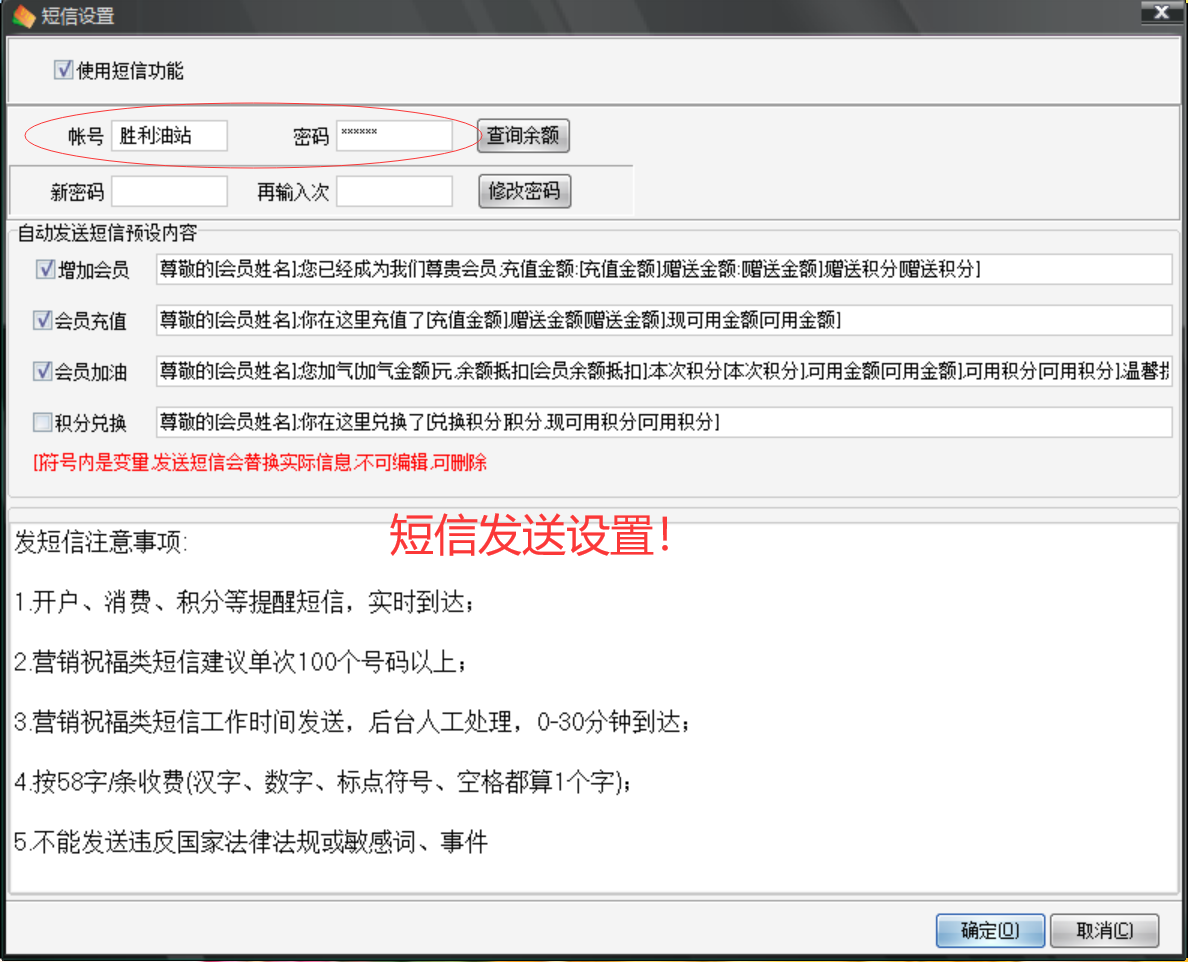Viewport: 1188px width, 962px height.
Task: Uncheck the 会员充值 checkbox
Action: pos(42,320)
